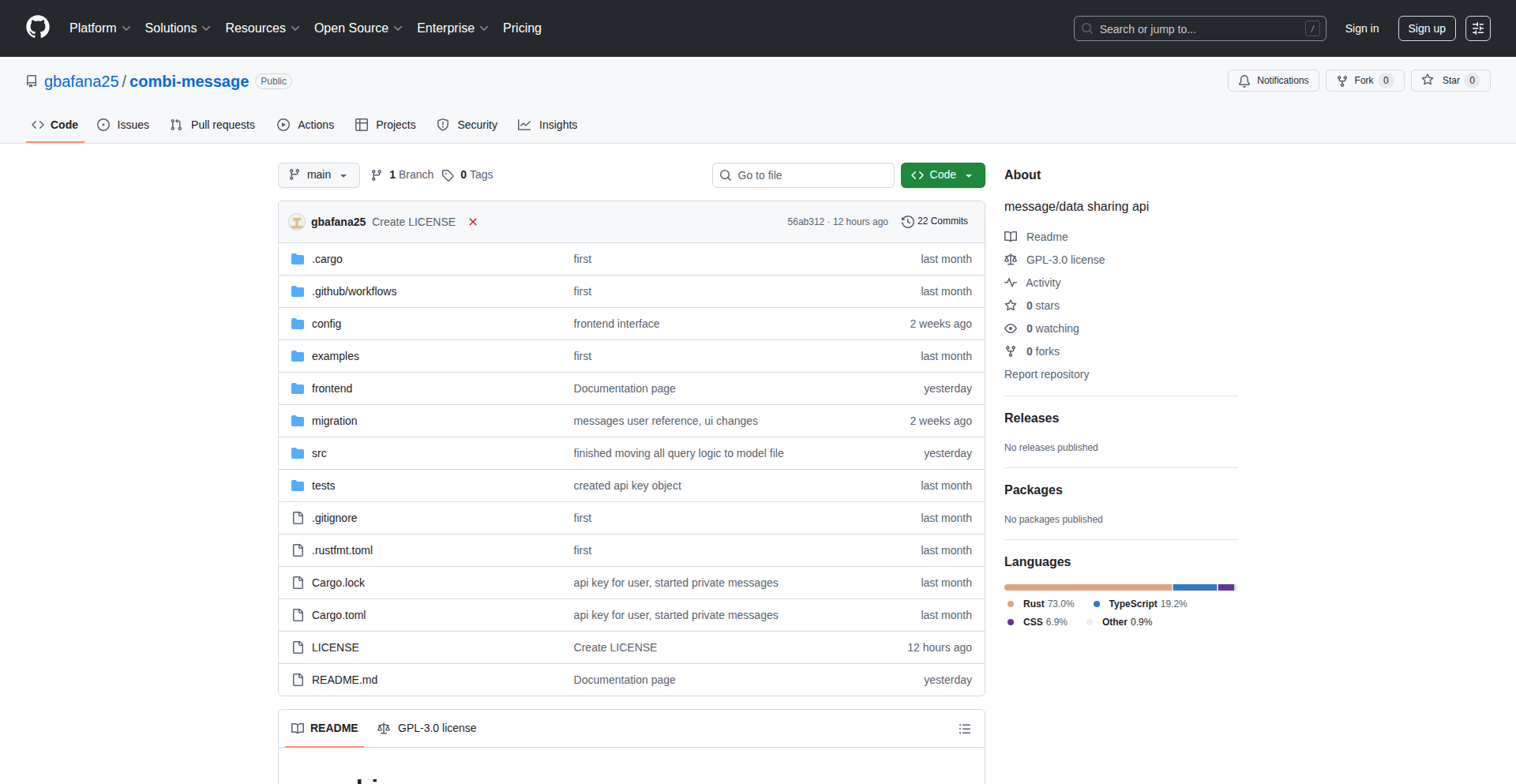The width and height of the screenshot is (1516, 784).
Task: Open the src folder icon
Action: point(298,453)
